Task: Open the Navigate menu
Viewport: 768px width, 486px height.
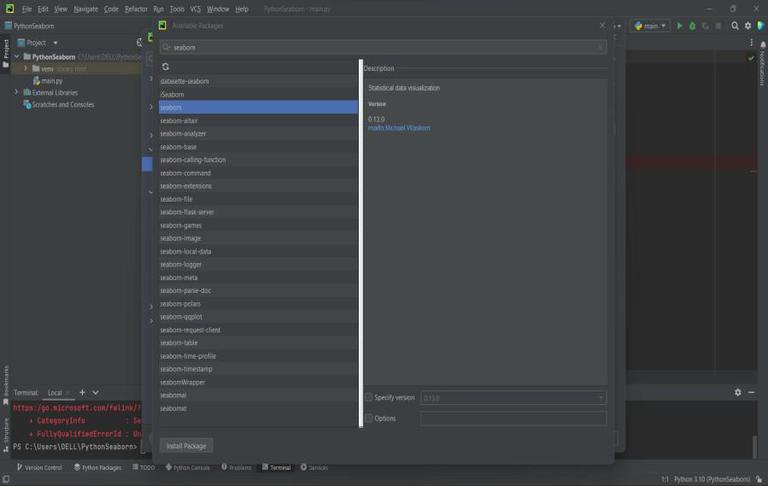Action: (x=86, y=9)
